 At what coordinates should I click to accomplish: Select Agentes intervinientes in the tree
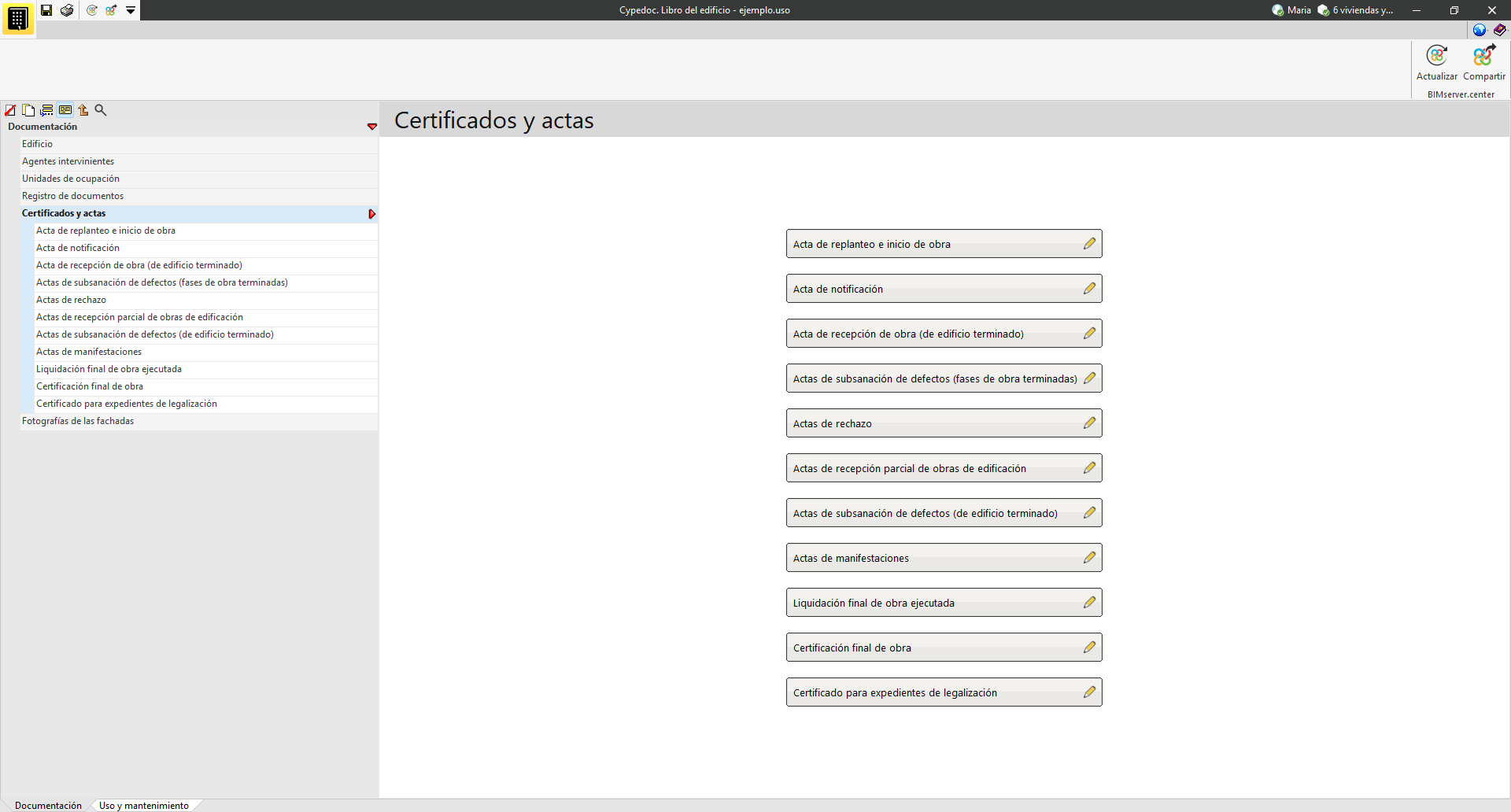pyautogui.click(x=200, y=161)
